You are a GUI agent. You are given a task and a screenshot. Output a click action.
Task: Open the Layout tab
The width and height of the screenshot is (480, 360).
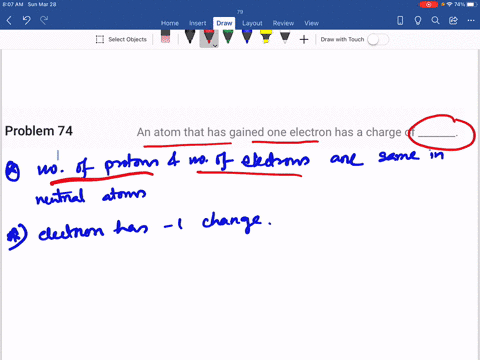pos(252,23)
